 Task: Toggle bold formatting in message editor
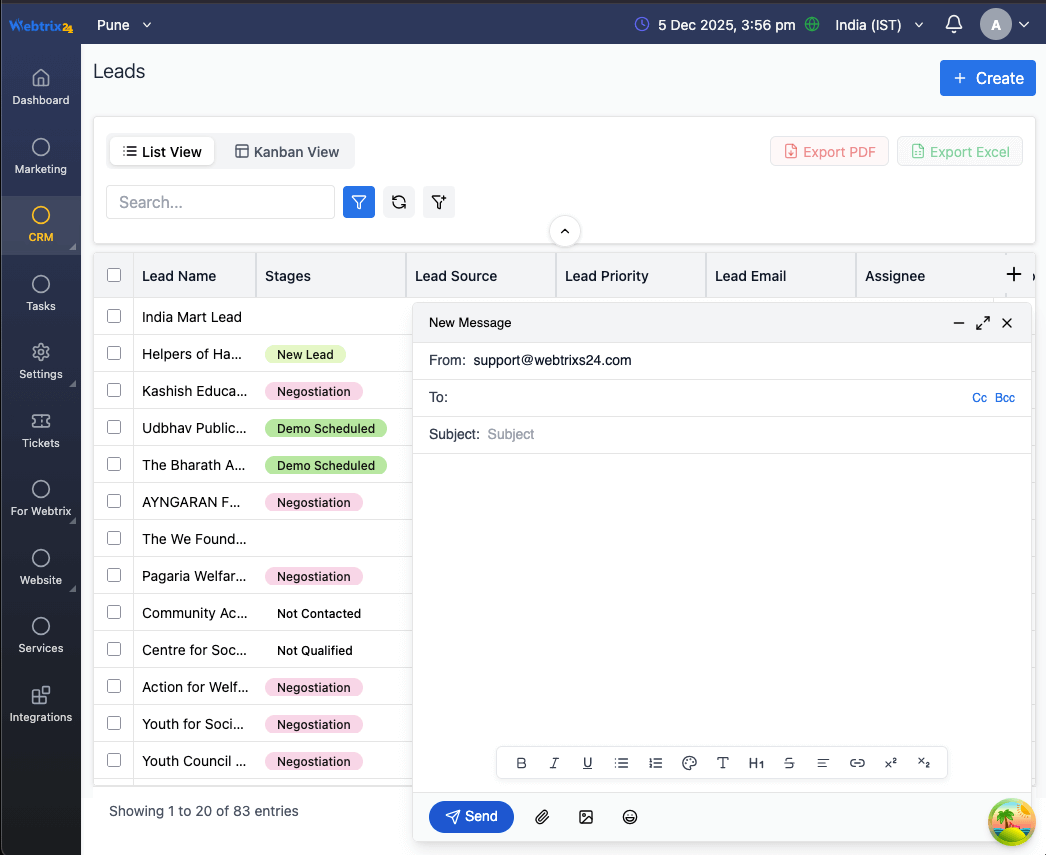(x=521, y=763)
